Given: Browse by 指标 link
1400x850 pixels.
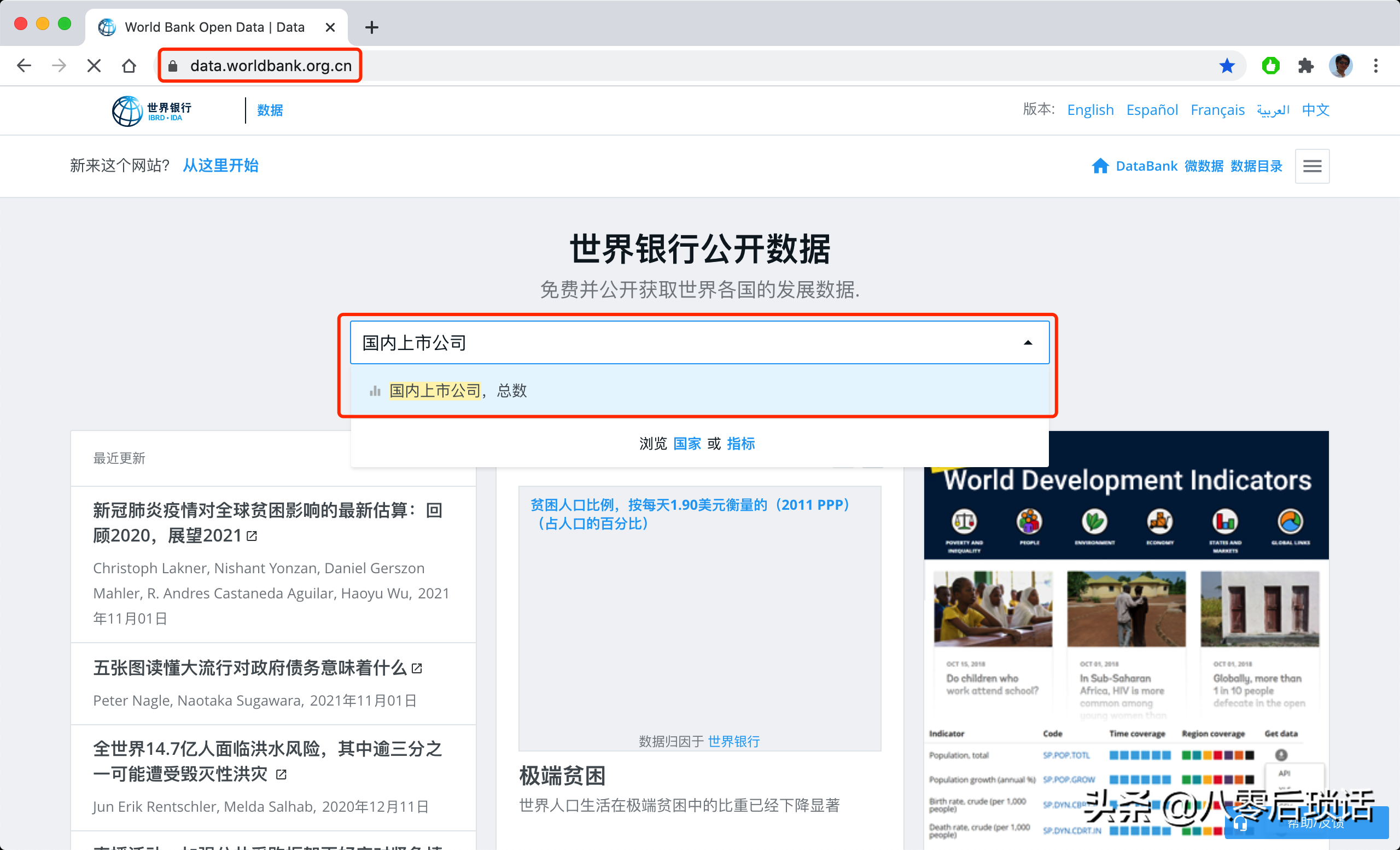Looking at the screenshot, I should [740, 444].
